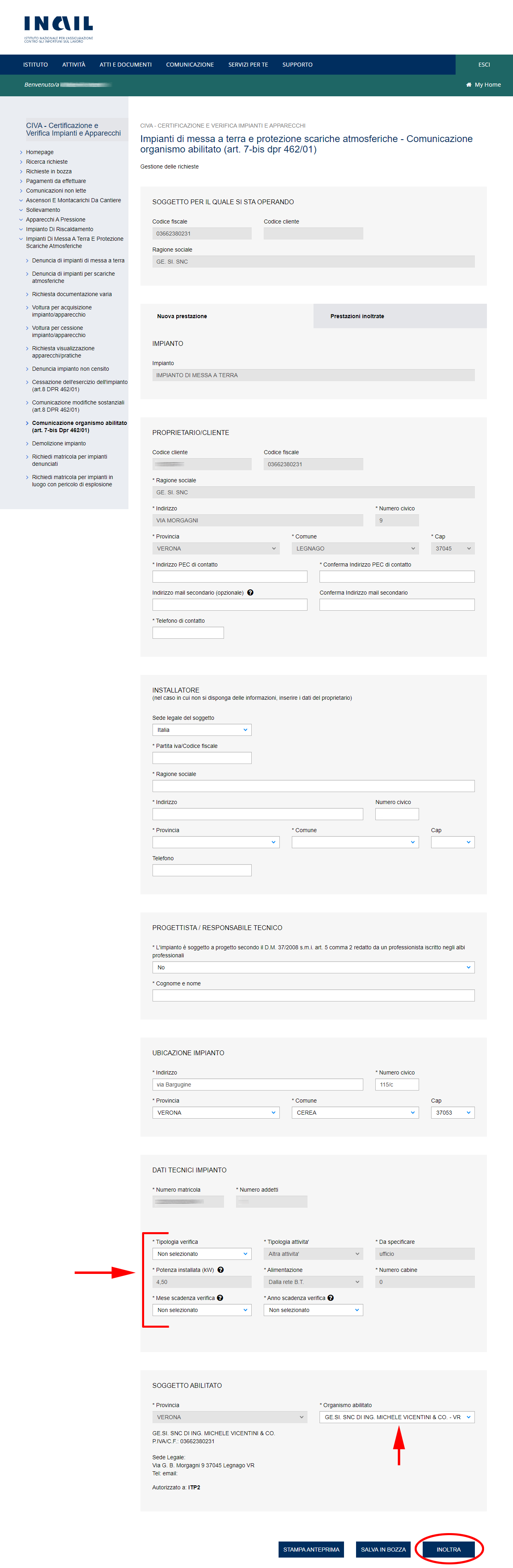Click help icon next to Mese scadenza verifica
Screen dimensions: 513x1568
coord(220,1298)
